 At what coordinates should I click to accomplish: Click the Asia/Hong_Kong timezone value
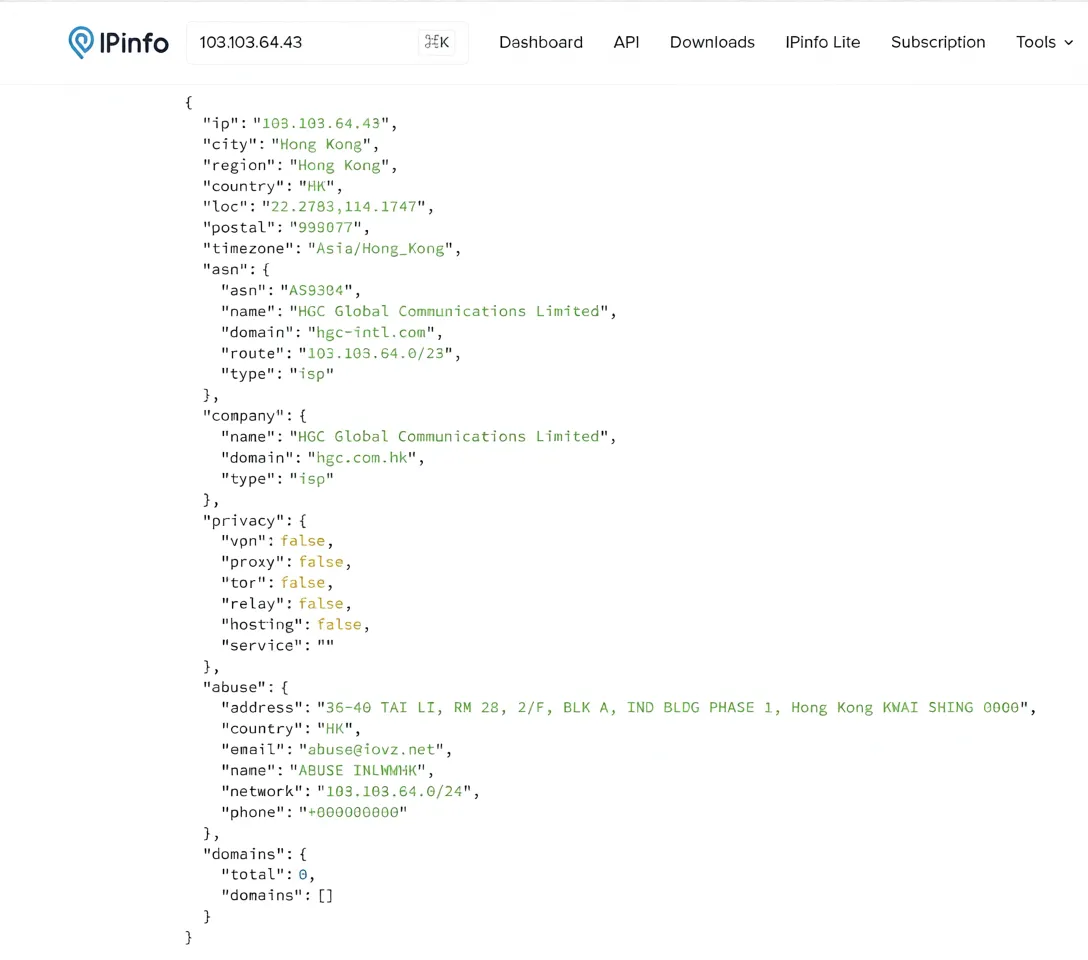click(380, 248)
